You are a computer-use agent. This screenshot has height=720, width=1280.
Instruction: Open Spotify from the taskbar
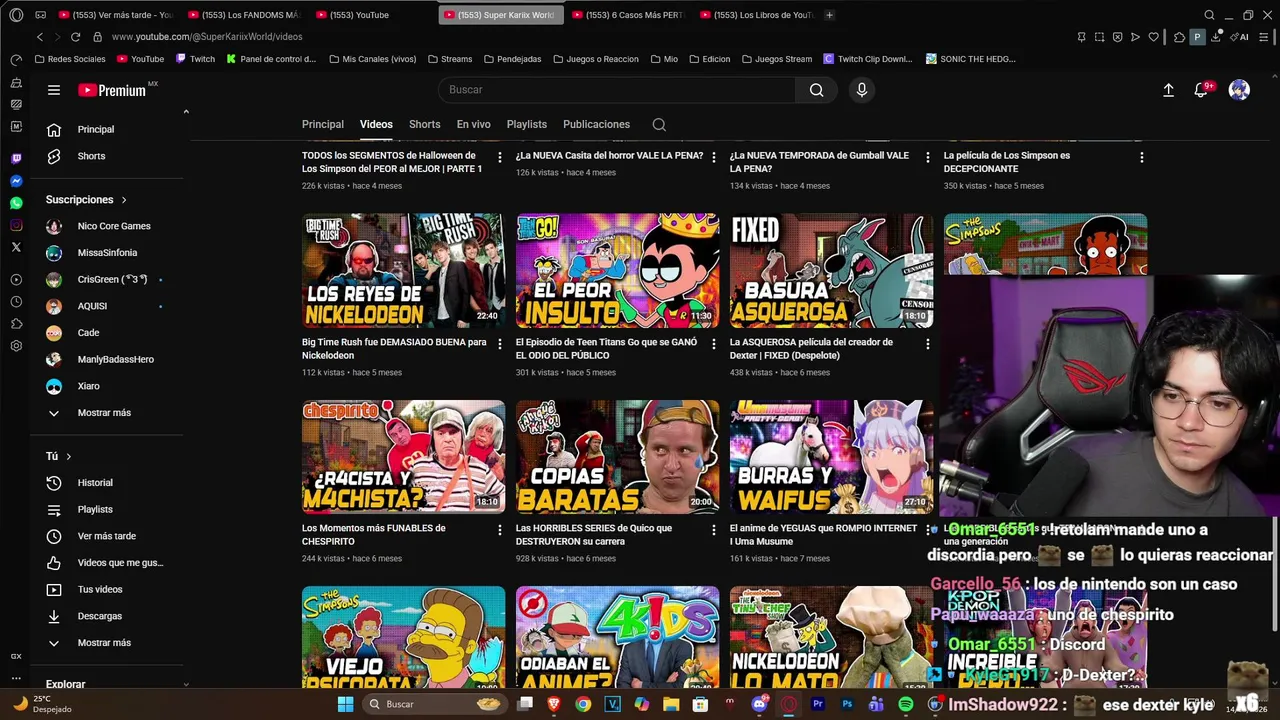click(x=905, y=704)
